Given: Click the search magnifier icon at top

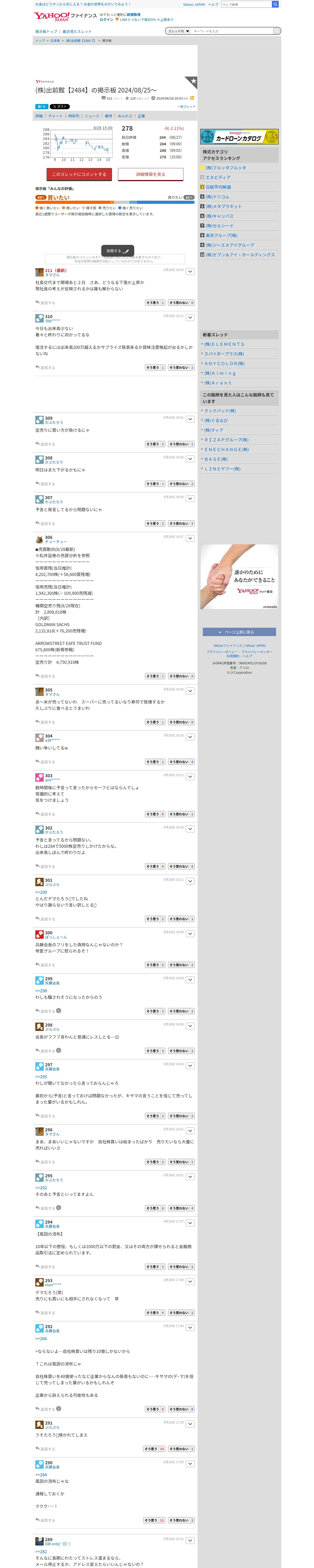Looking at the screenshot, I should click(x=275, y=4).
